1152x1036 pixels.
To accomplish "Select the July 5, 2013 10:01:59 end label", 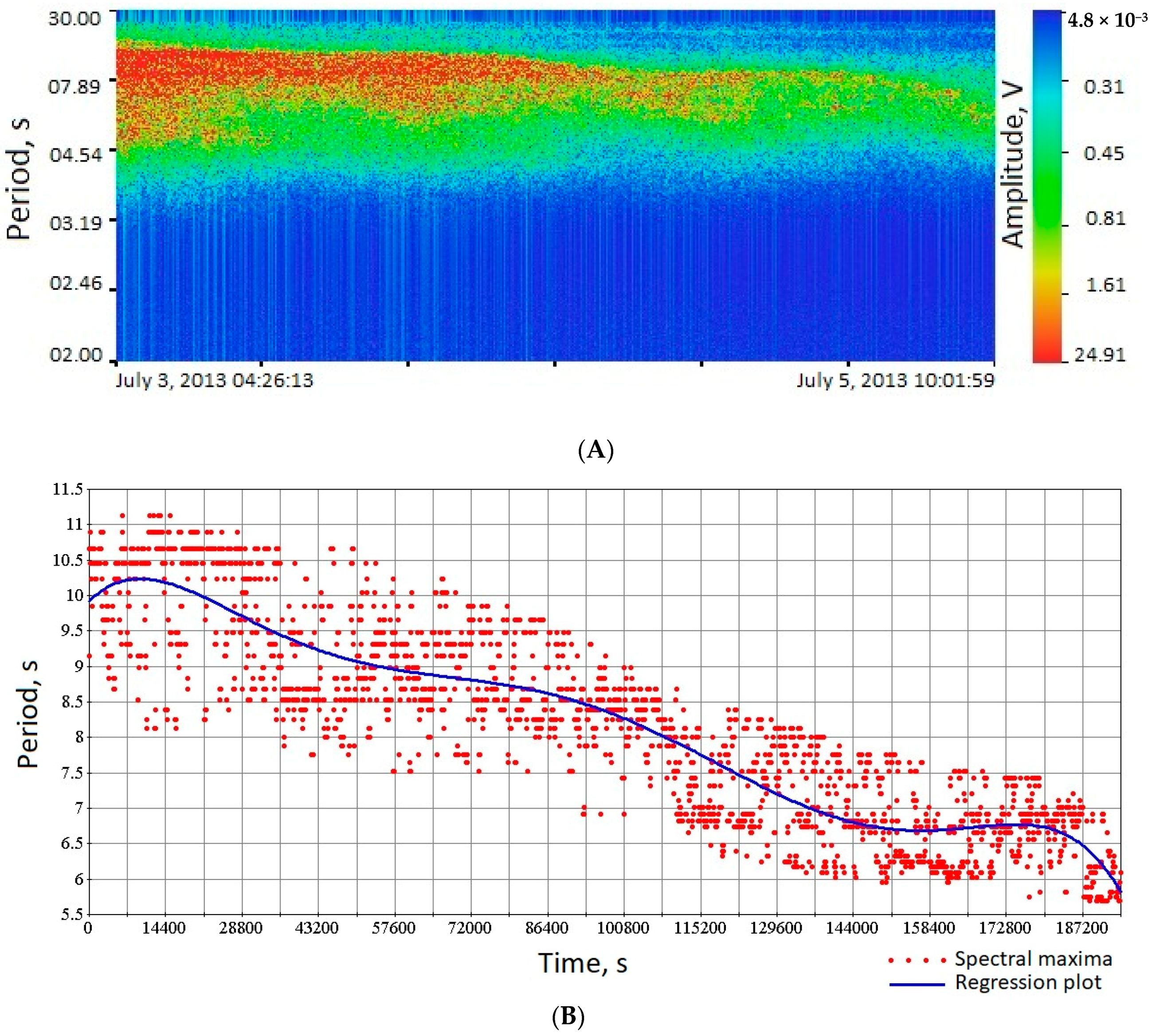I will point(895,380).
